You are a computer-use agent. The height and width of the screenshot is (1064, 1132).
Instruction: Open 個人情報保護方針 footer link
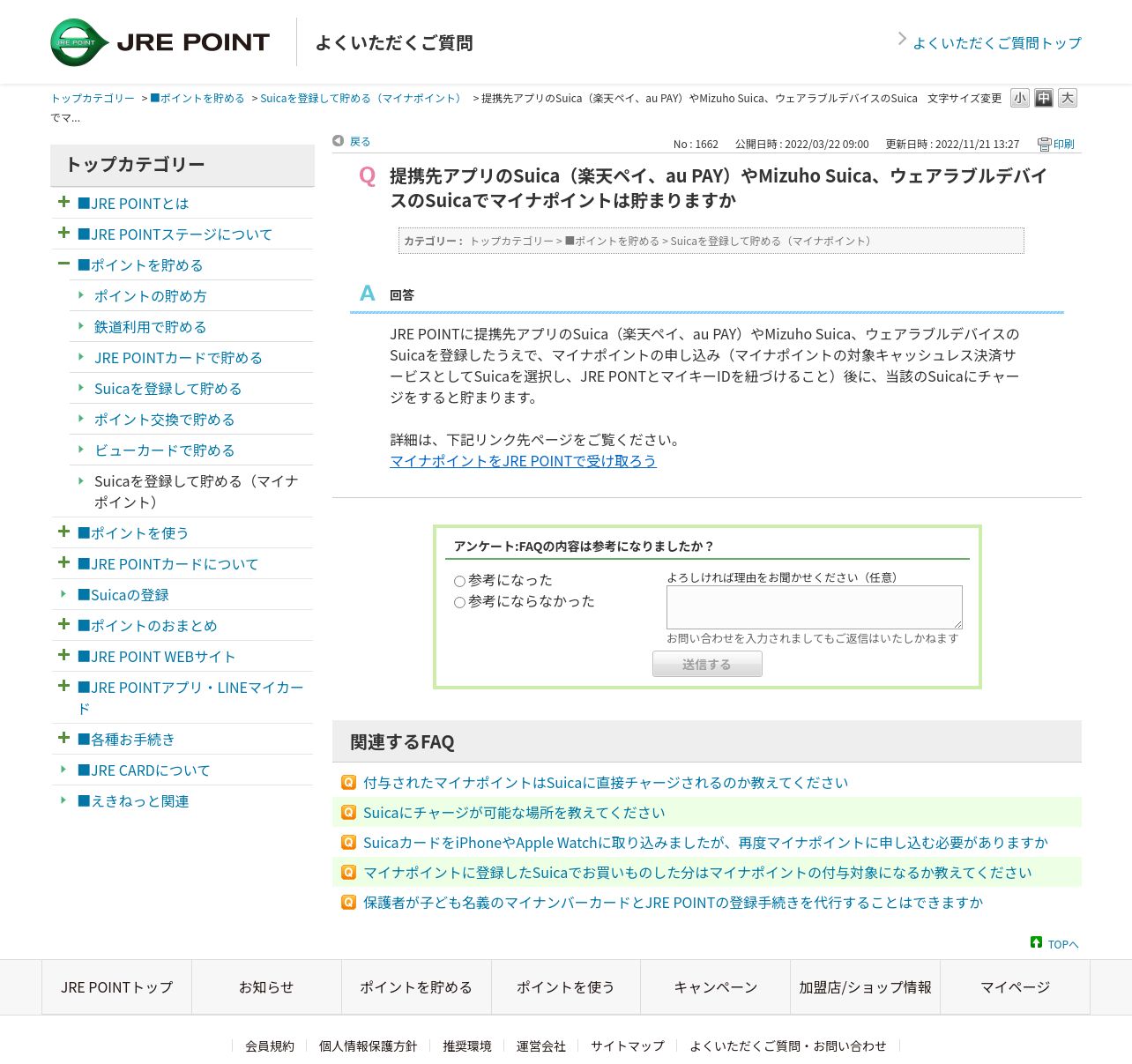coord(369,1045)
